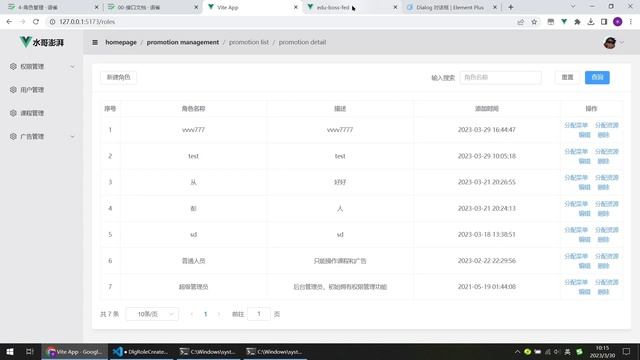Switch to the edu-boss-fed browser tab
Viewport: 640px width, 360px height.
(351, 7)
